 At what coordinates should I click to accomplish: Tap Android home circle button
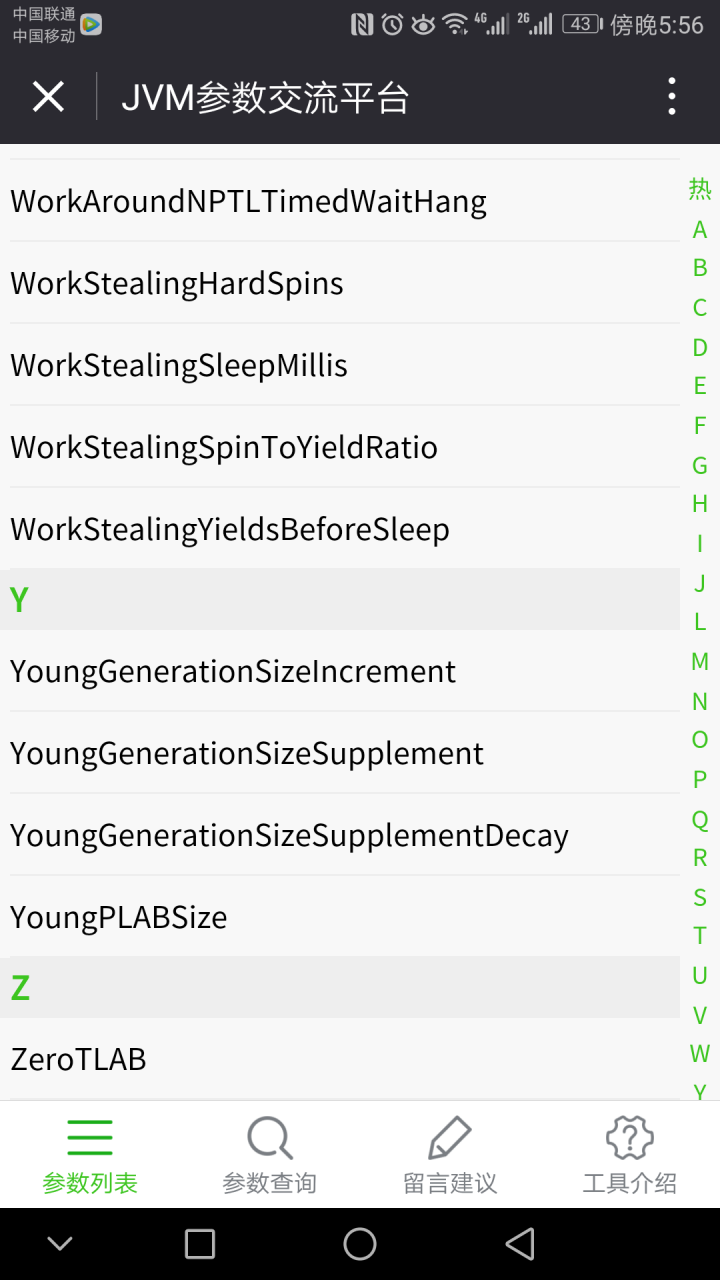360,1244
